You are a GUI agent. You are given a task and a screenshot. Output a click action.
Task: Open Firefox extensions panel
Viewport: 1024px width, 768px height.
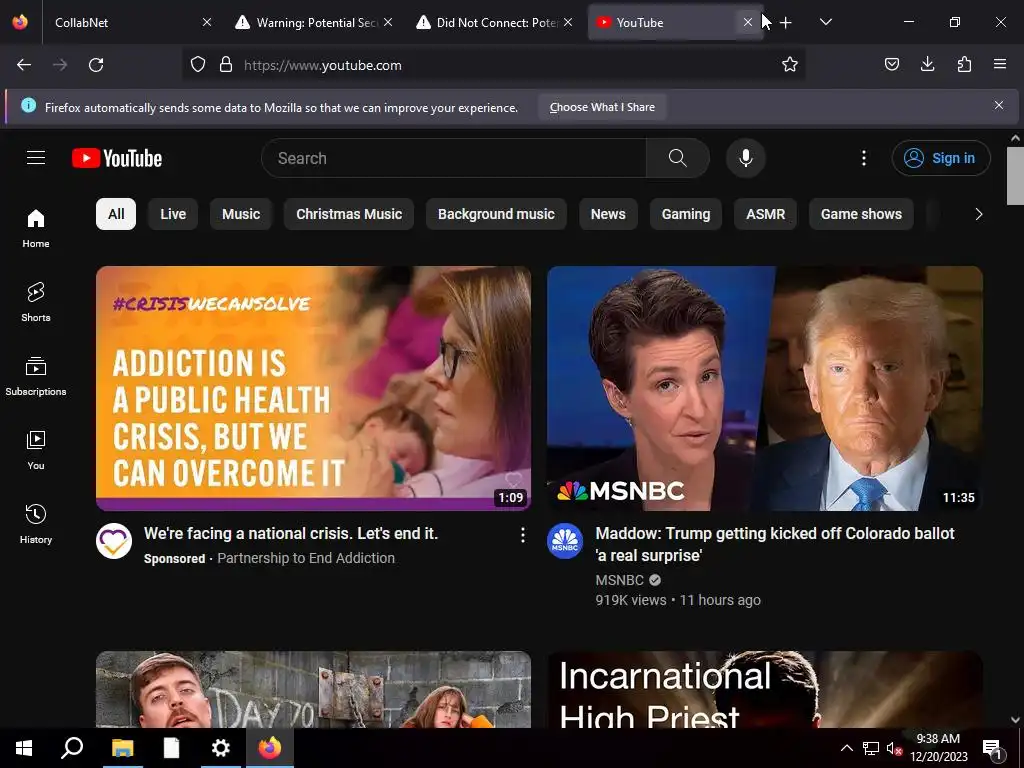(964, 64)
